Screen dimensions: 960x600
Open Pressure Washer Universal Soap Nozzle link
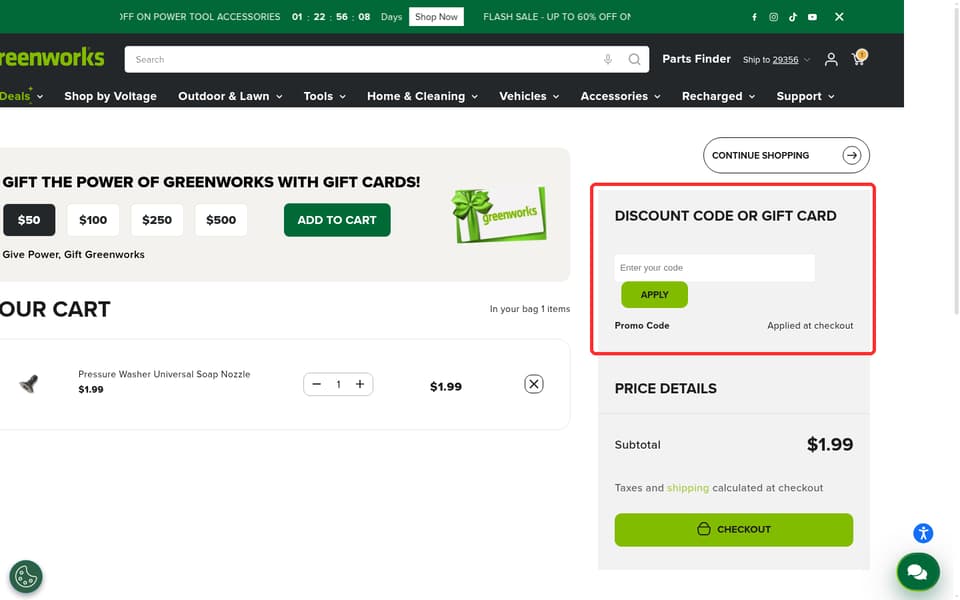tap(164, 374)
